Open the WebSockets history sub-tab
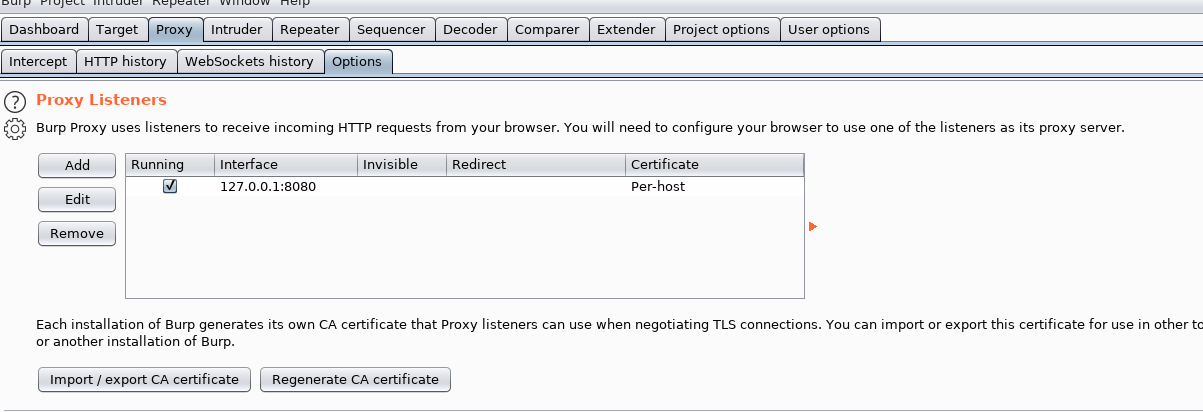 click(x=249, y=61)
